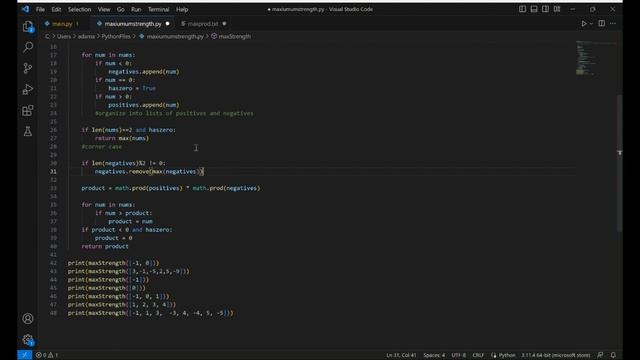Screen dimensions: 640x360
Task: Click the VS Code logo in title bar
Action: click(25, 9)
